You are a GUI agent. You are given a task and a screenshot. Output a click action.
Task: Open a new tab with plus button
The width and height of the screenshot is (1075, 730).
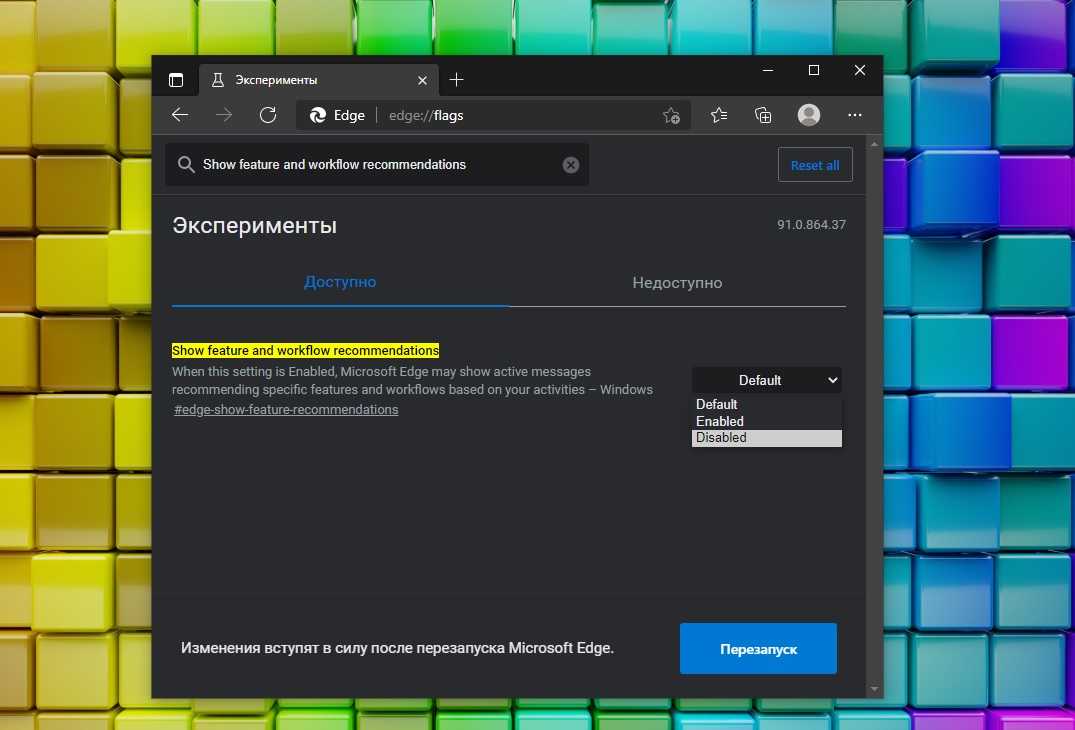tap(456, 80)
